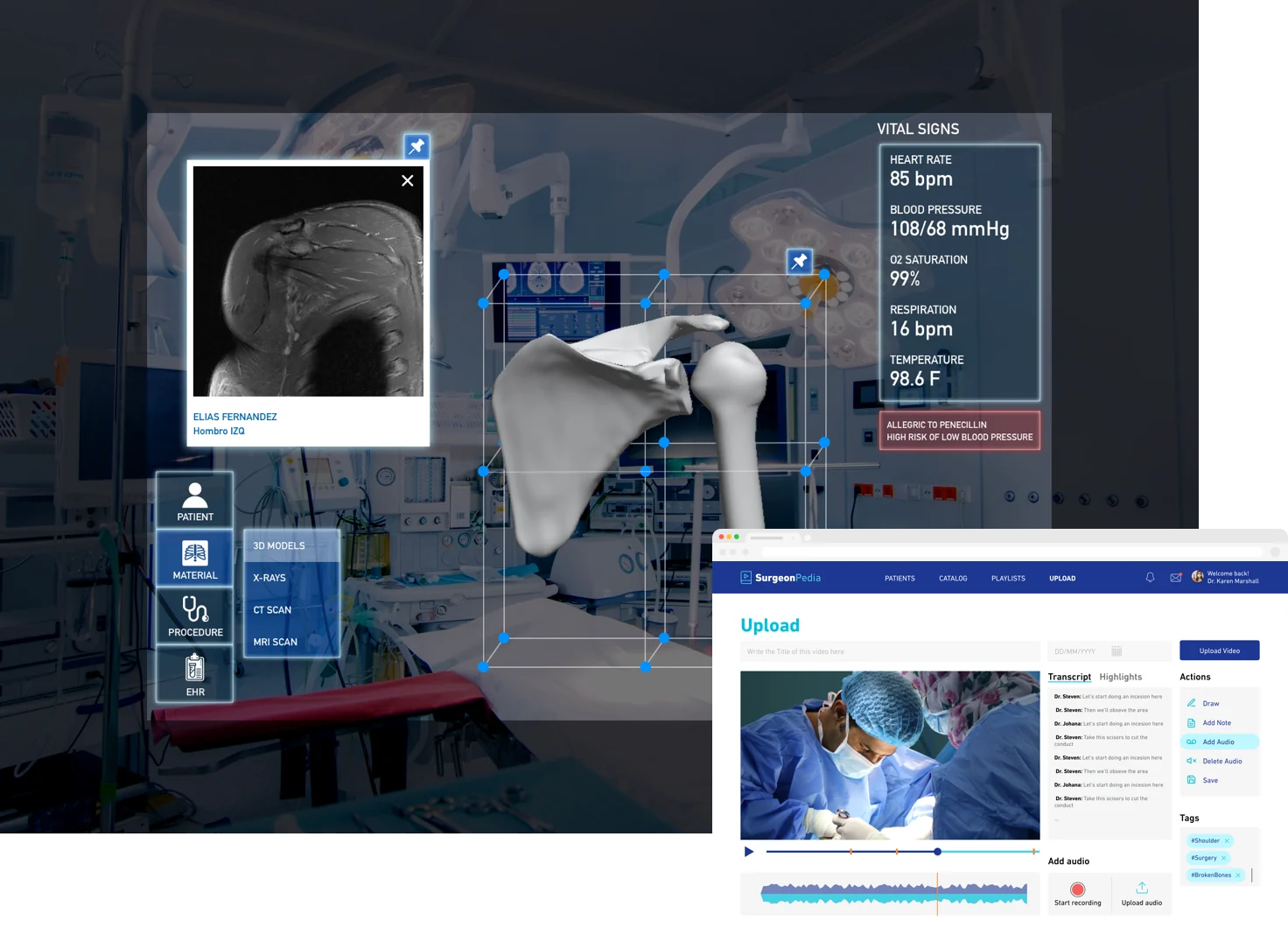Screen dimensions: 1288x928
Task: Click the first orange marker on video timeline
Action: [850, 852]
